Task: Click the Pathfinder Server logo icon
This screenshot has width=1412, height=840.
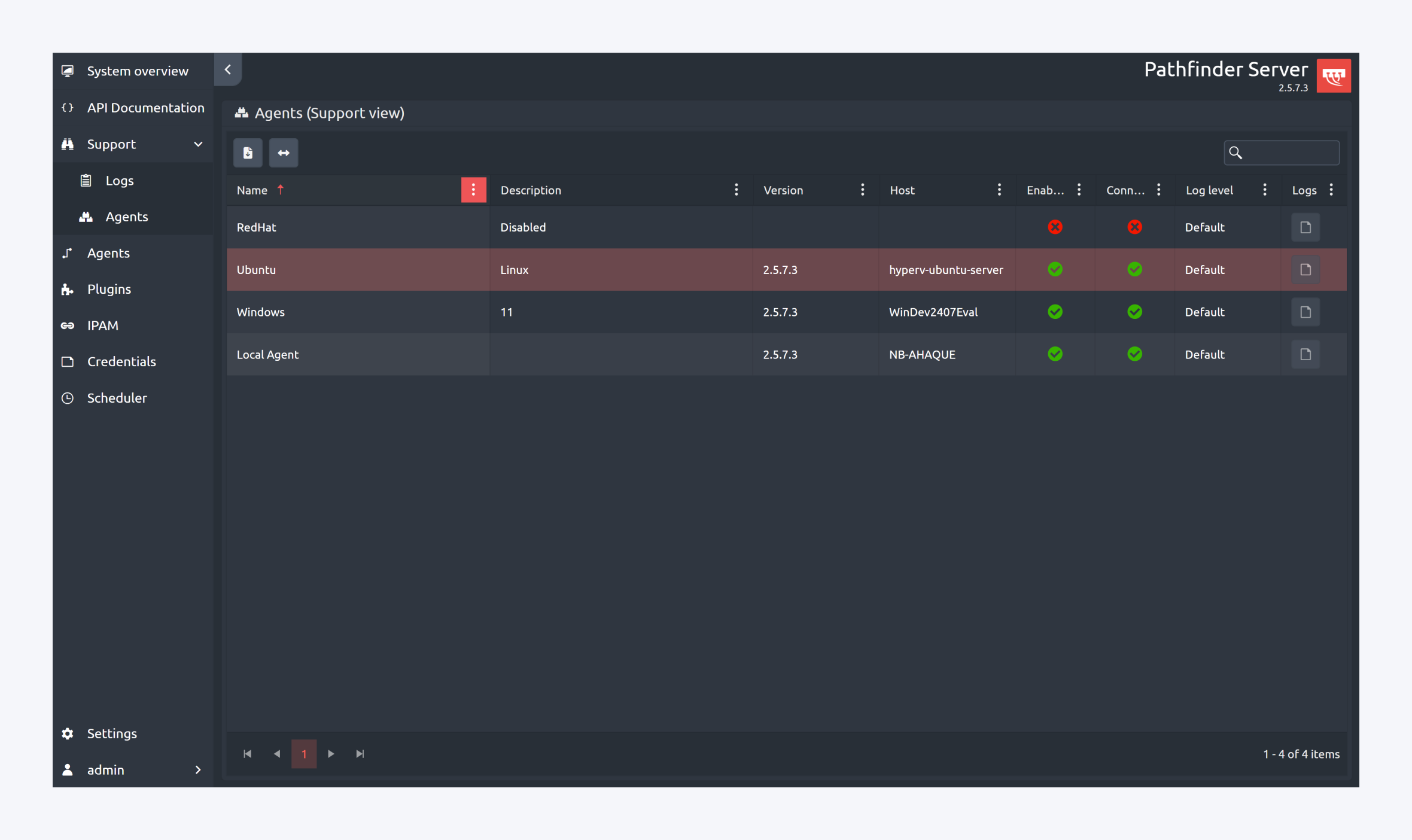Action: (x=1333, y=76)
